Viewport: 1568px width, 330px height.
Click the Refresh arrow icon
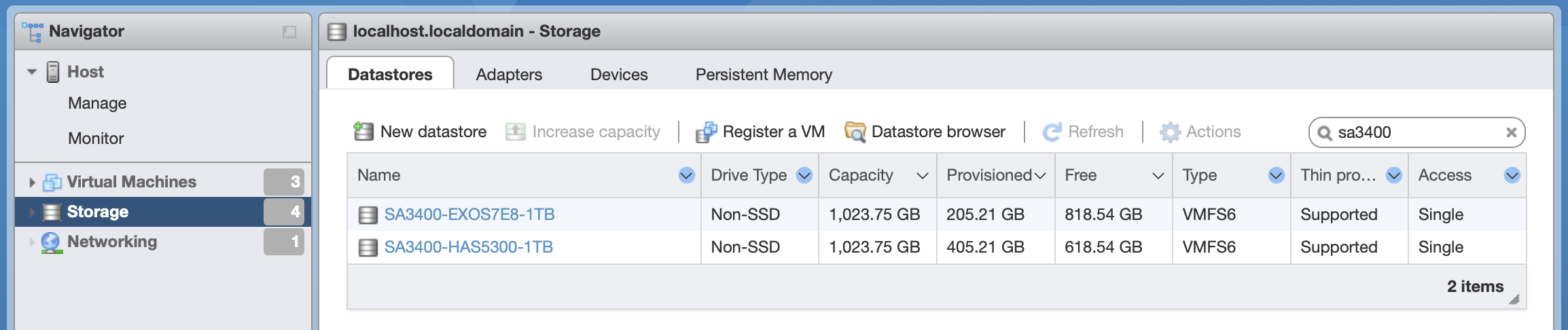coord(1052,132)
